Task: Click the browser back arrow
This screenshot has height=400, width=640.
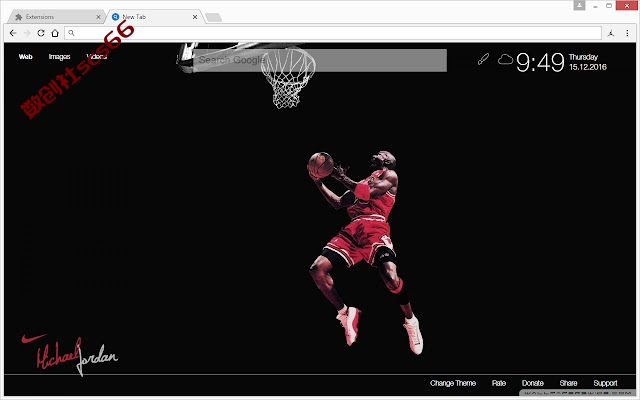Action: 13,33
